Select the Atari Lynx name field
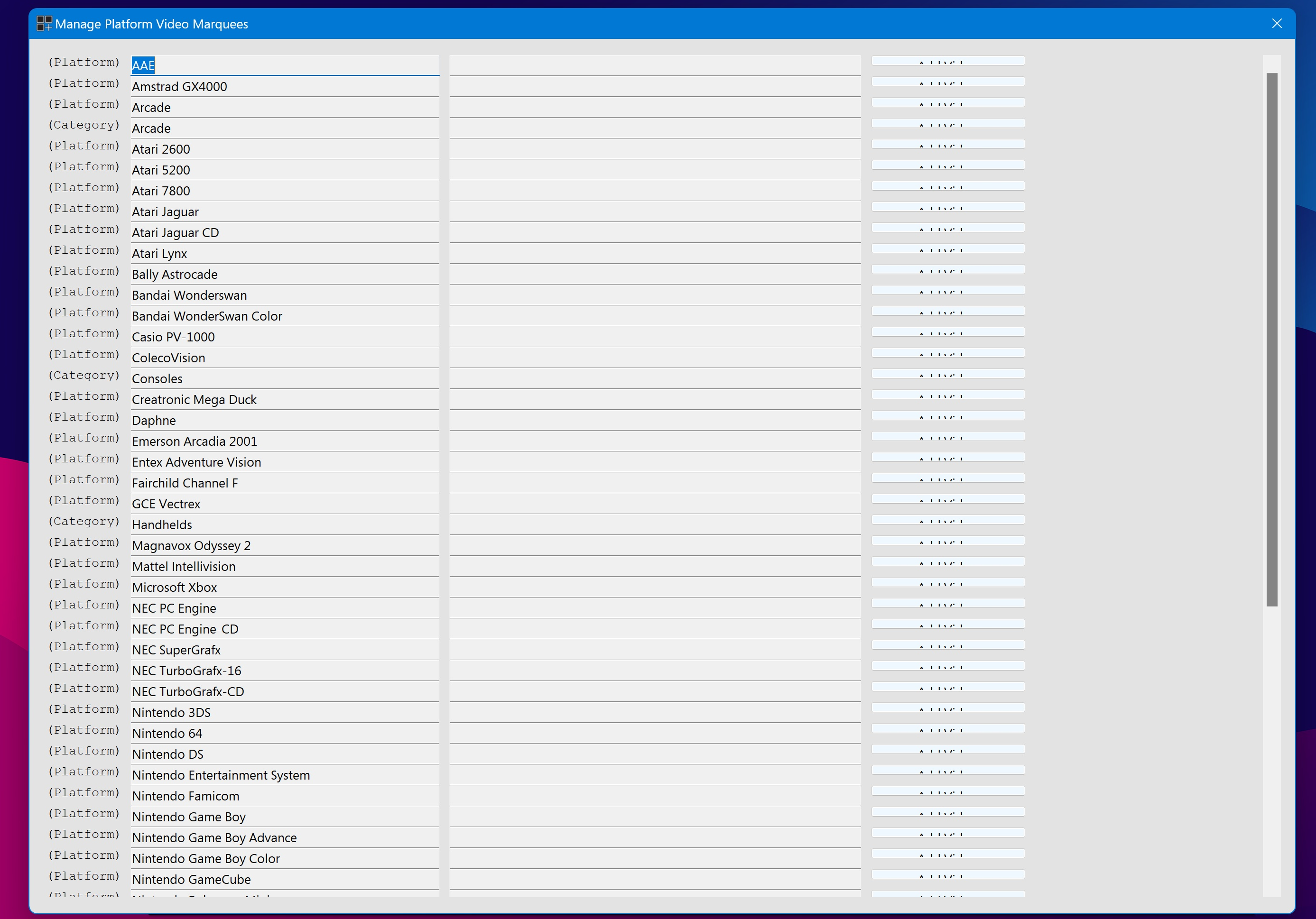1316x919 pixels. pos(285,253)
